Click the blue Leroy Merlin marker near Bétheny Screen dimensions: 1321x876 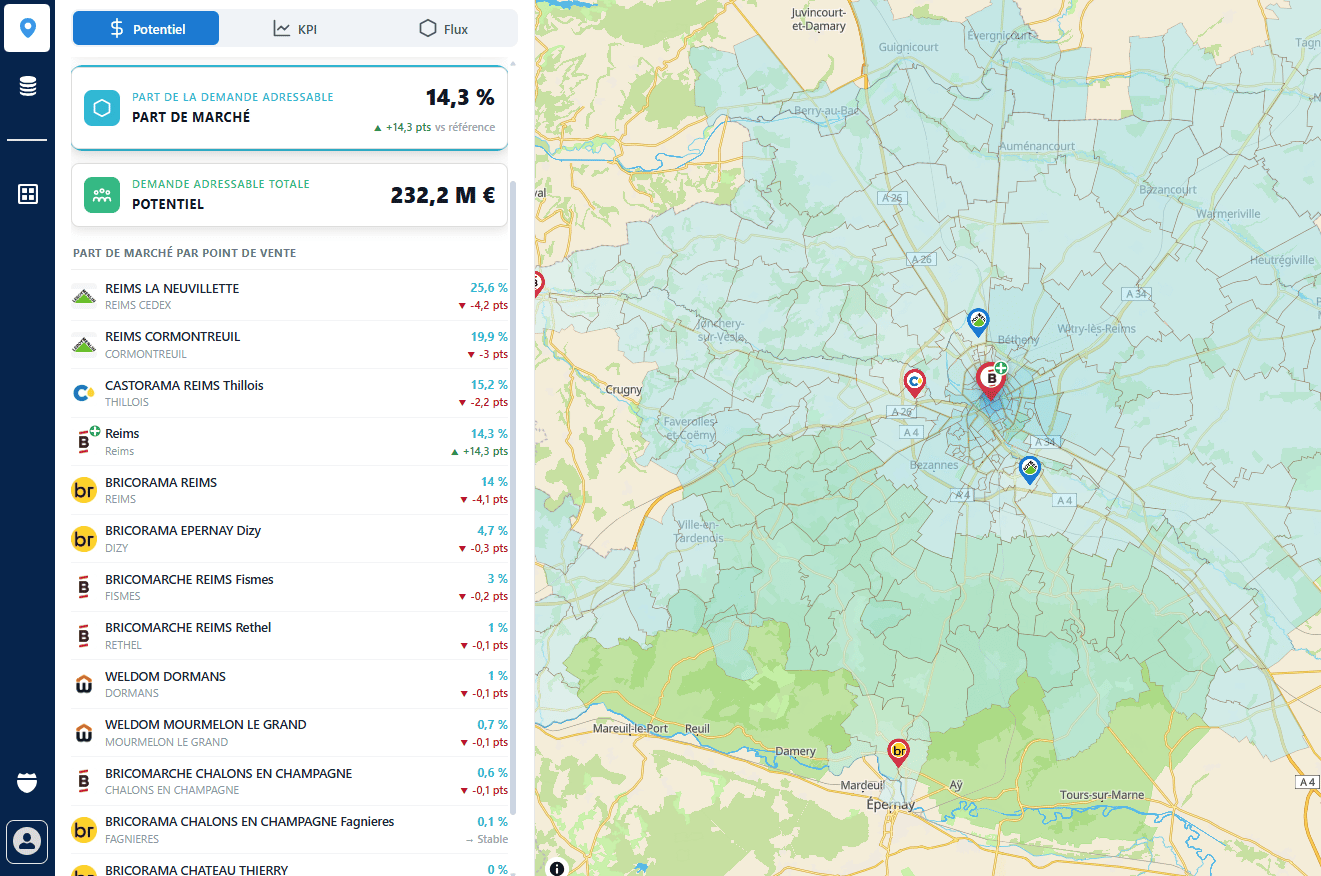(x=978, y=322)
